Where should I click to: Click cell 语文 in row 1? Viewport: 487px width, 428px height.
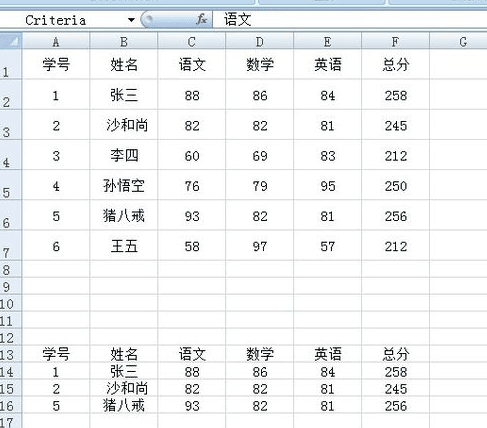coord(192,64)
